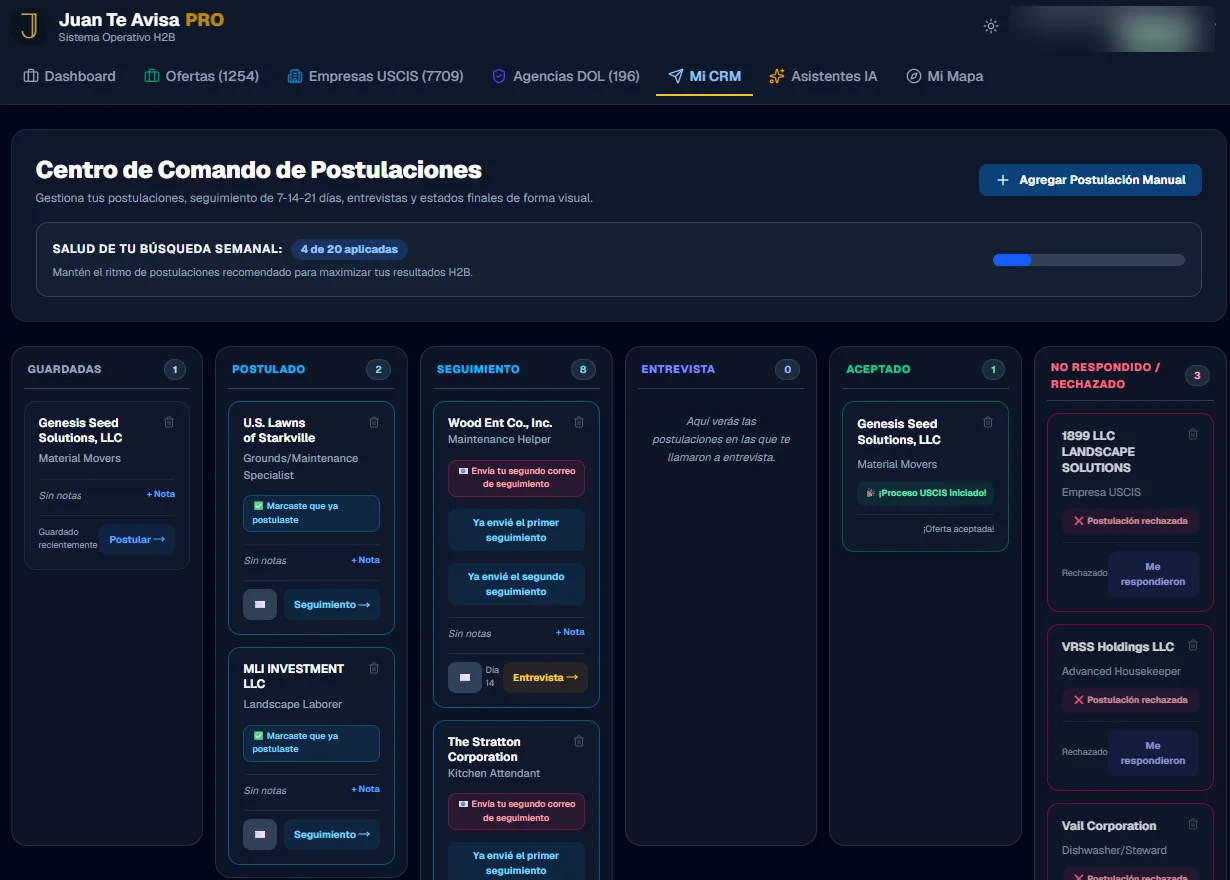The width and height of the screenshot is (1230, 880).
Task: Mark first follow-up sent for Stratton Corporation
Action: coord(516,863)
